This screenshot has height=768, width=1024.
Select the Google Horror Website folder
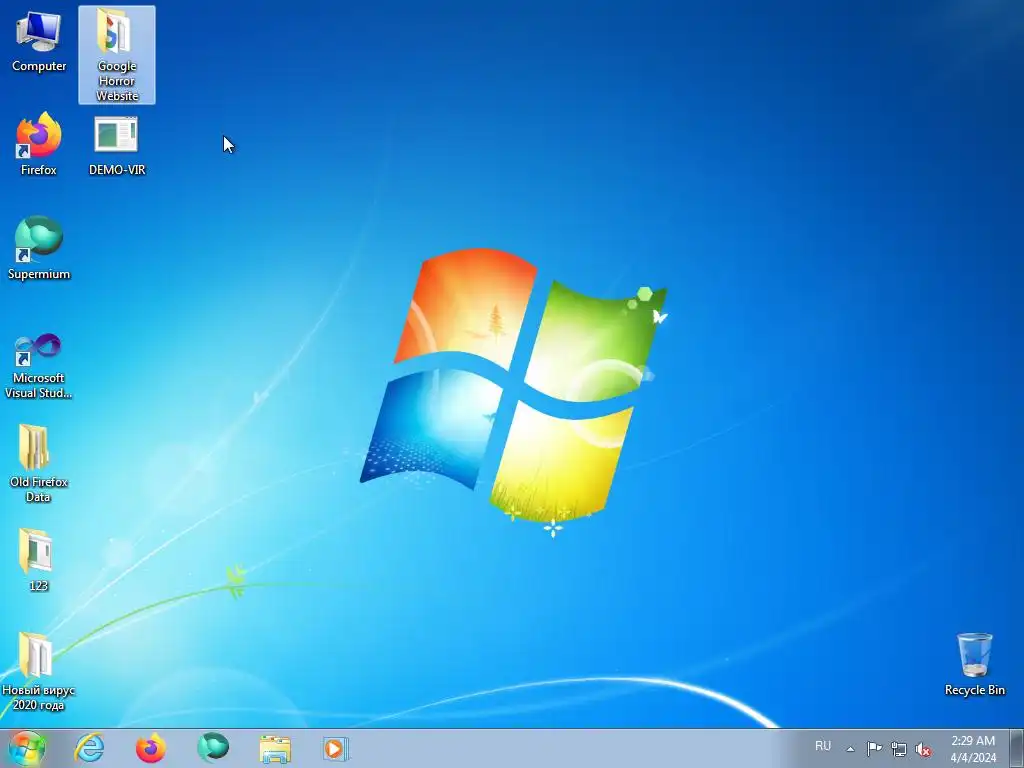tap(117, 55)
